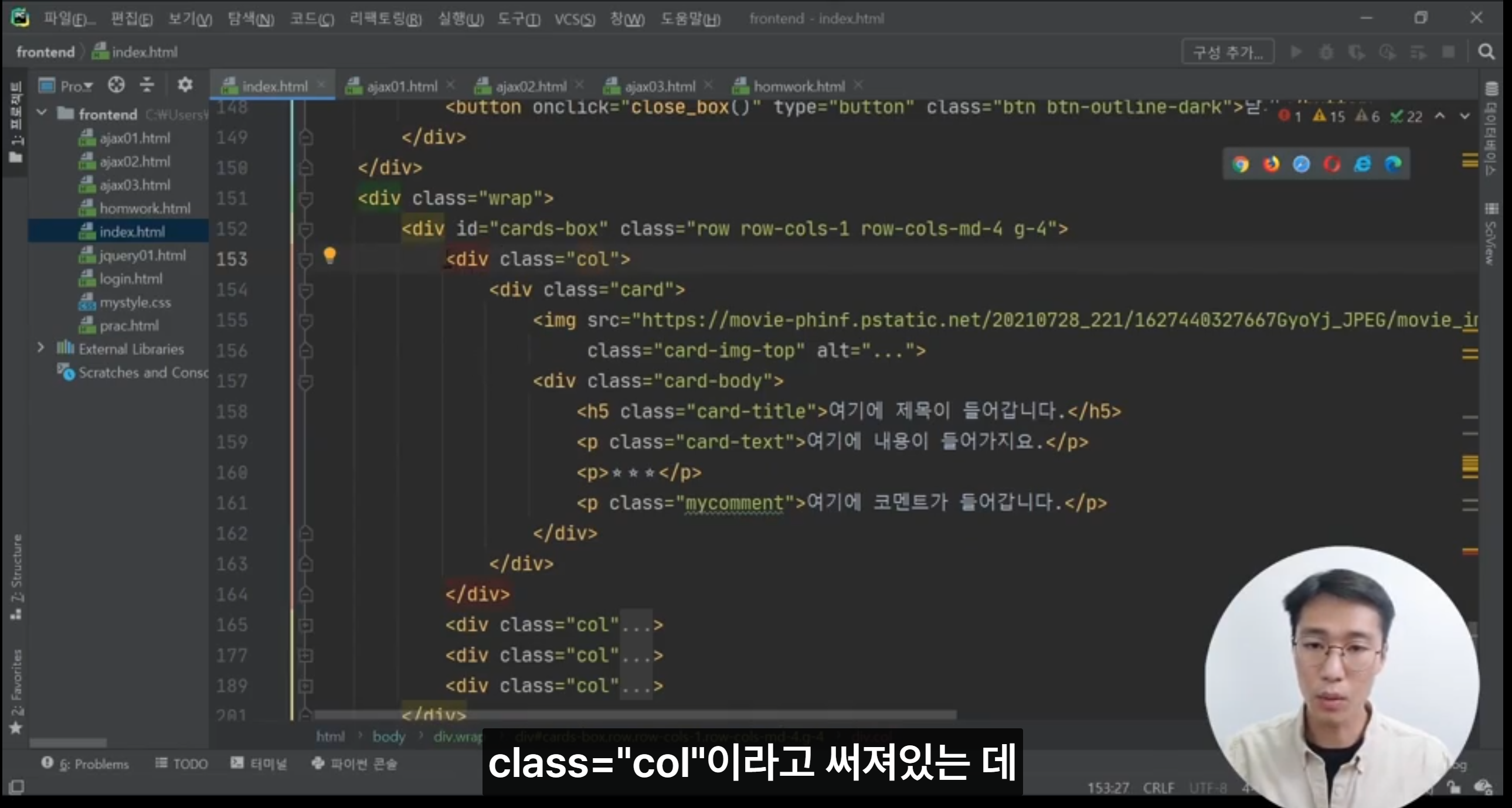Toggle the SciView right side panel
The height and width of the screenshot is (808, 1512).
click(1490, 235)
